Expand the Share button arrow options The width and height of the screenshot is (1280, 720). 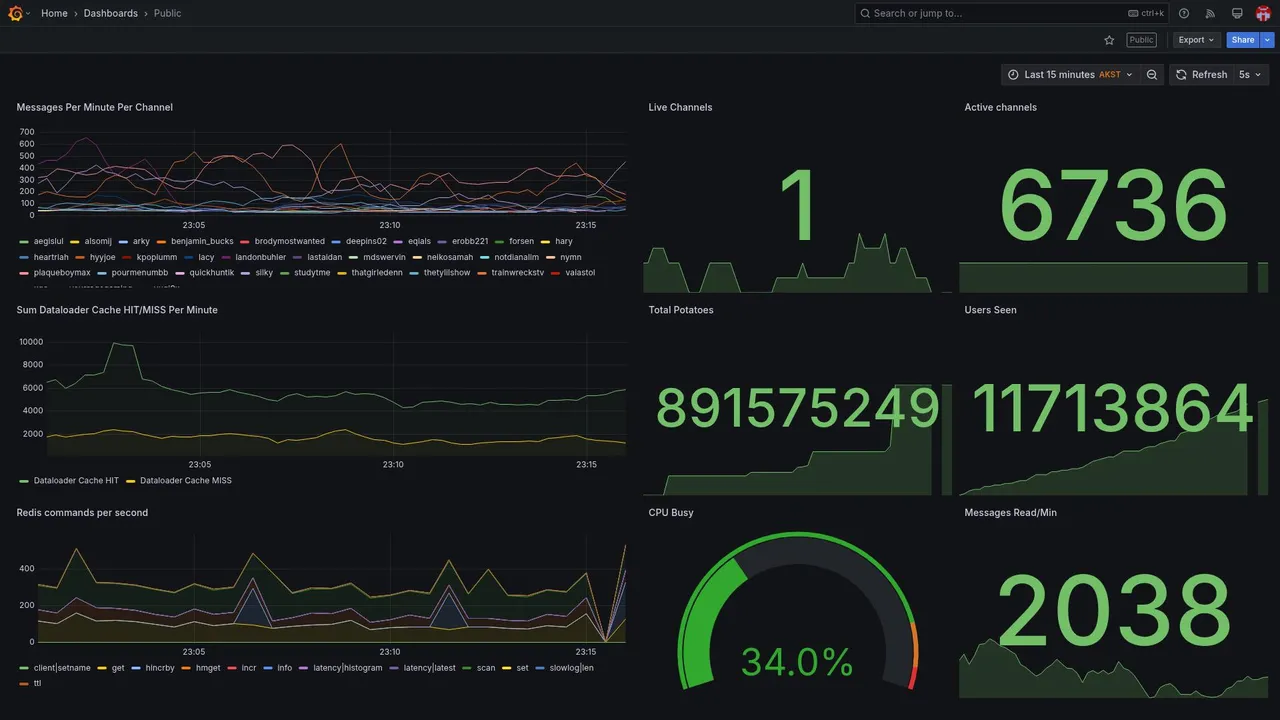point(1268,40)
